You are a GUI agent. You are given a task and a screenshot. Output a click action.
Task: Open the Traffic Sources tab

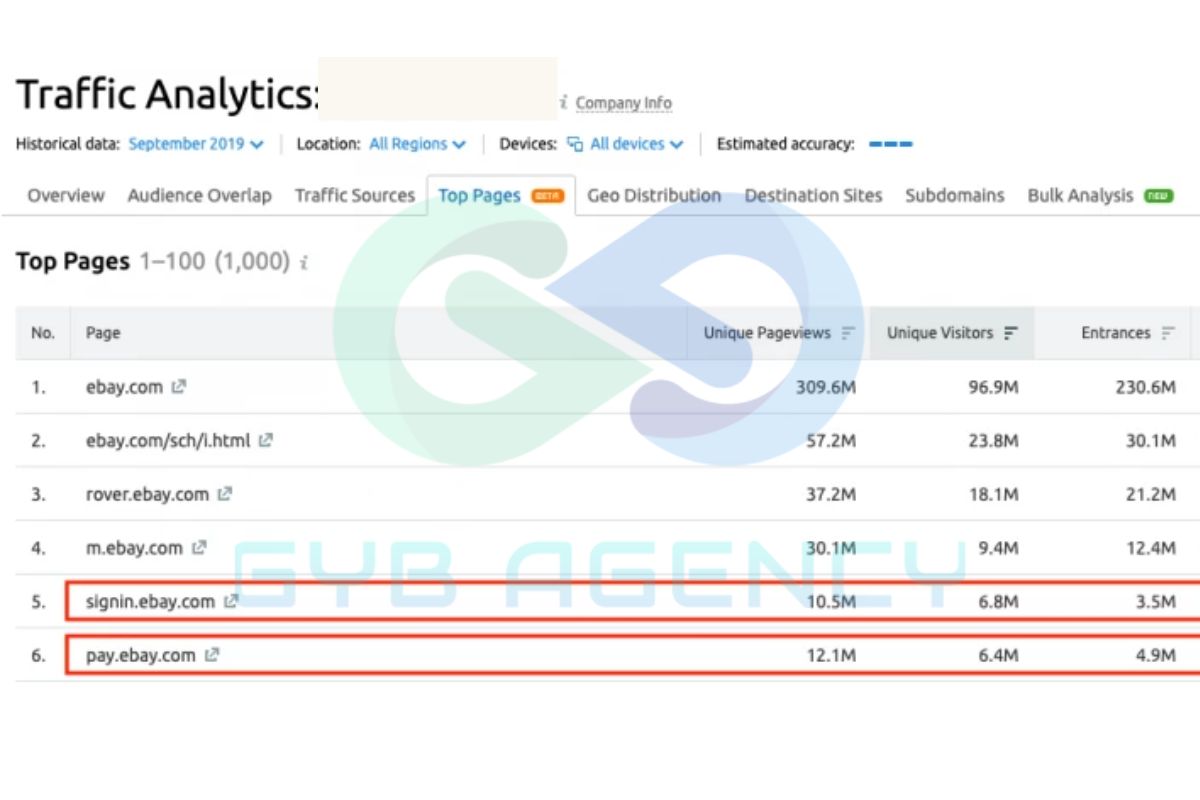coord(354,196)
